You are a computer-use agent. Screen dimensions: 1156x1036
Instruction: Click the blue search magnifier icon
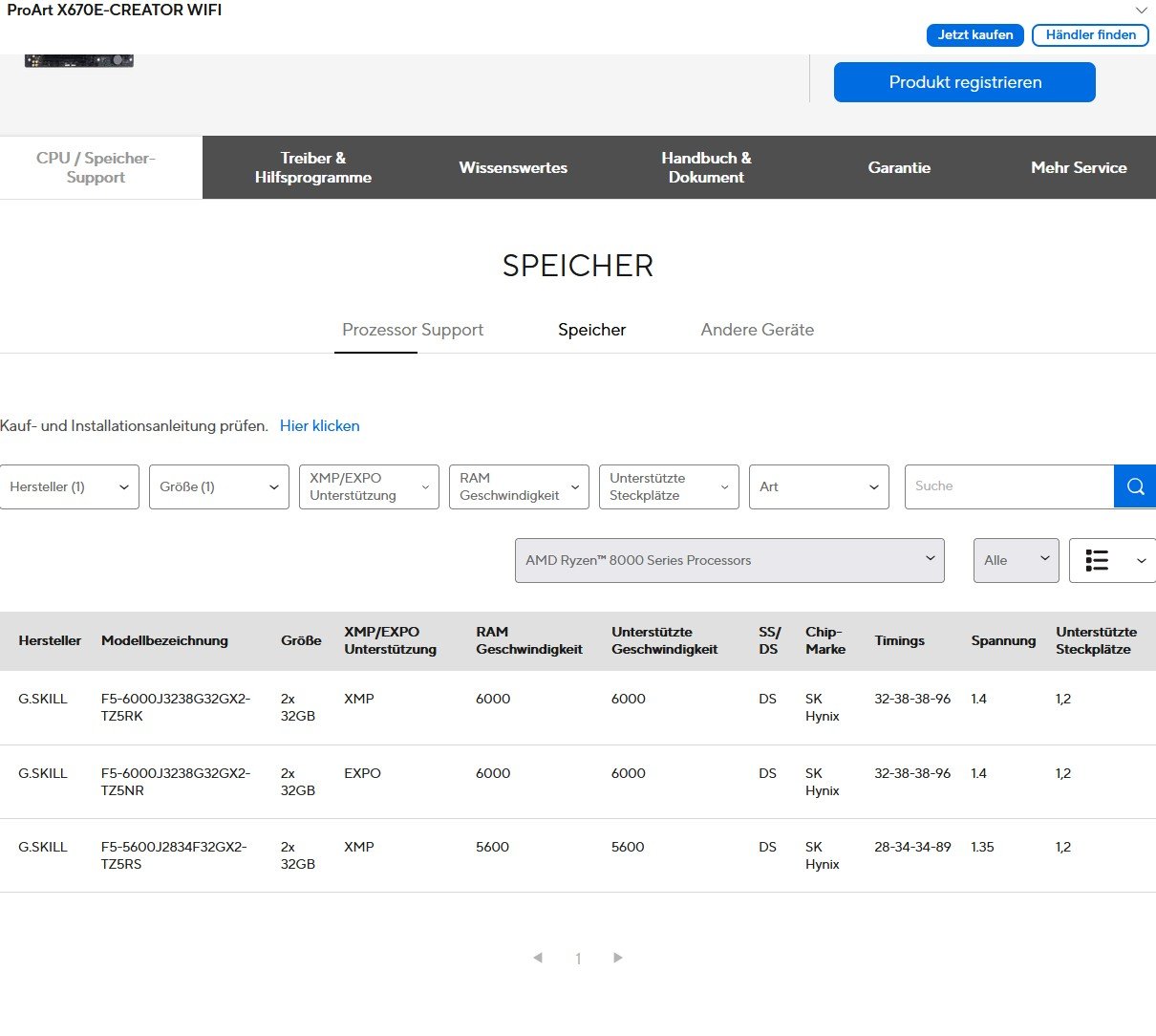tap(1135, 486)
